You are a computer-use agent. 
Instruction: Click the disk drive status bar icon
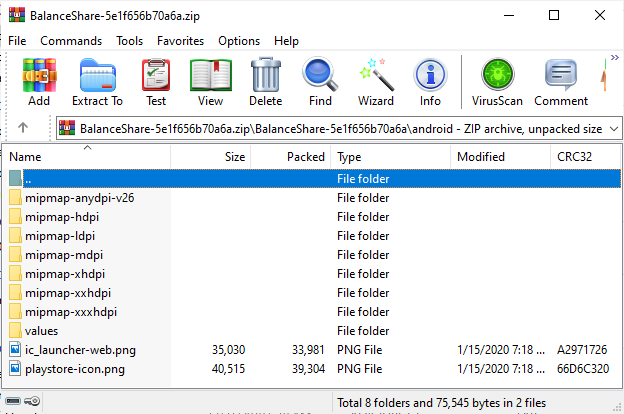point(13,401)
